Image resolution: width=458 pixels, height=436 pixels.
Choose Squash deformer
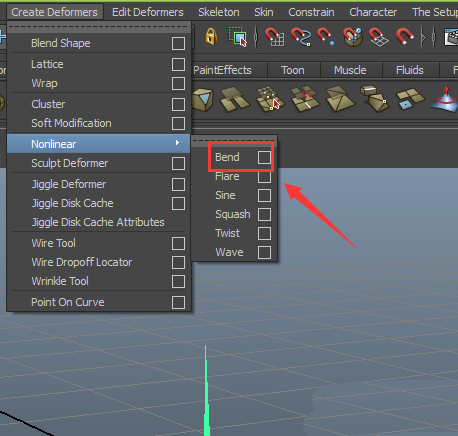(233, 214)
